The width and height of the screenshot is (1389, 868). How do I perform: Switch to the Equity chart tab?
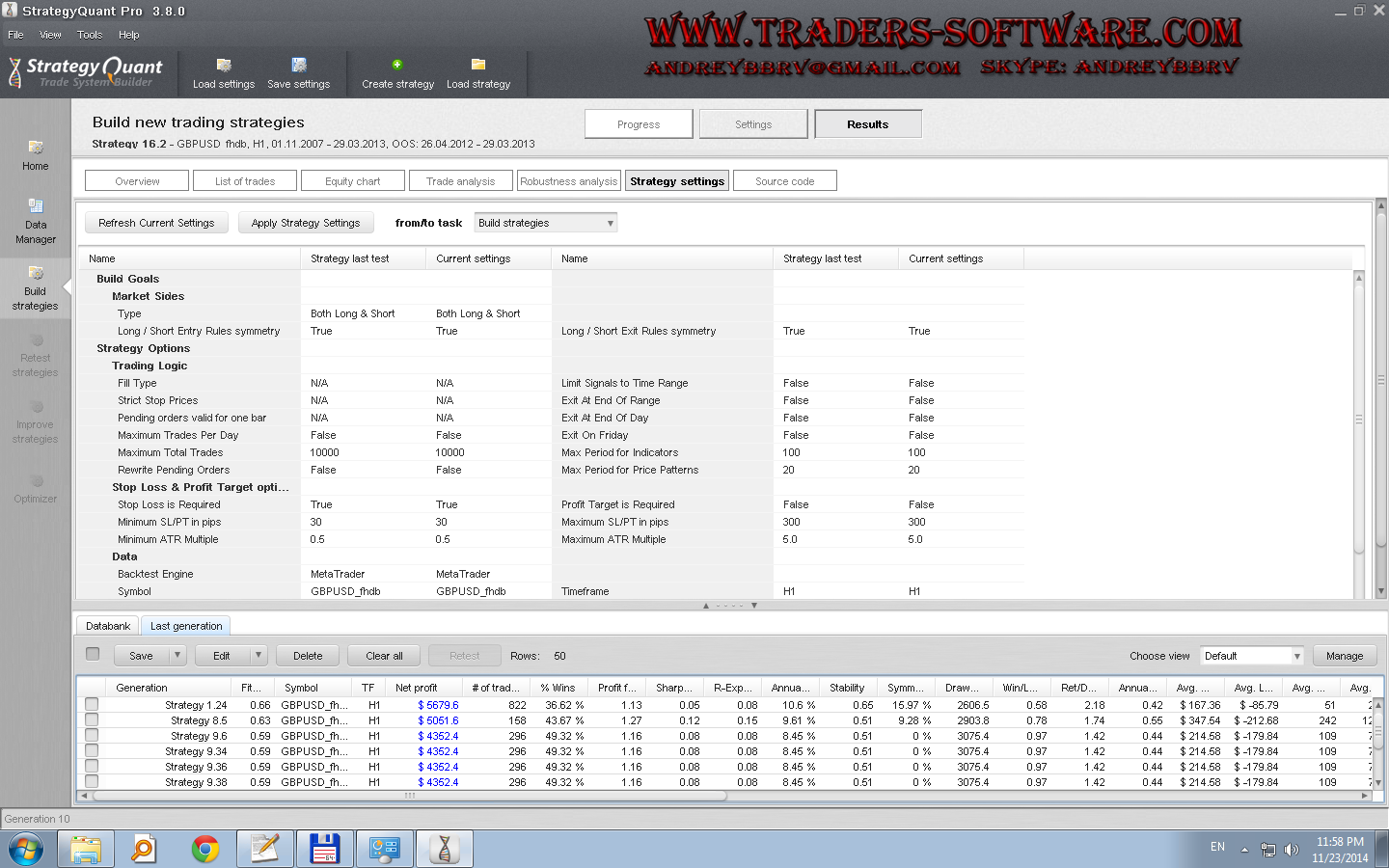tap(352, 181)
